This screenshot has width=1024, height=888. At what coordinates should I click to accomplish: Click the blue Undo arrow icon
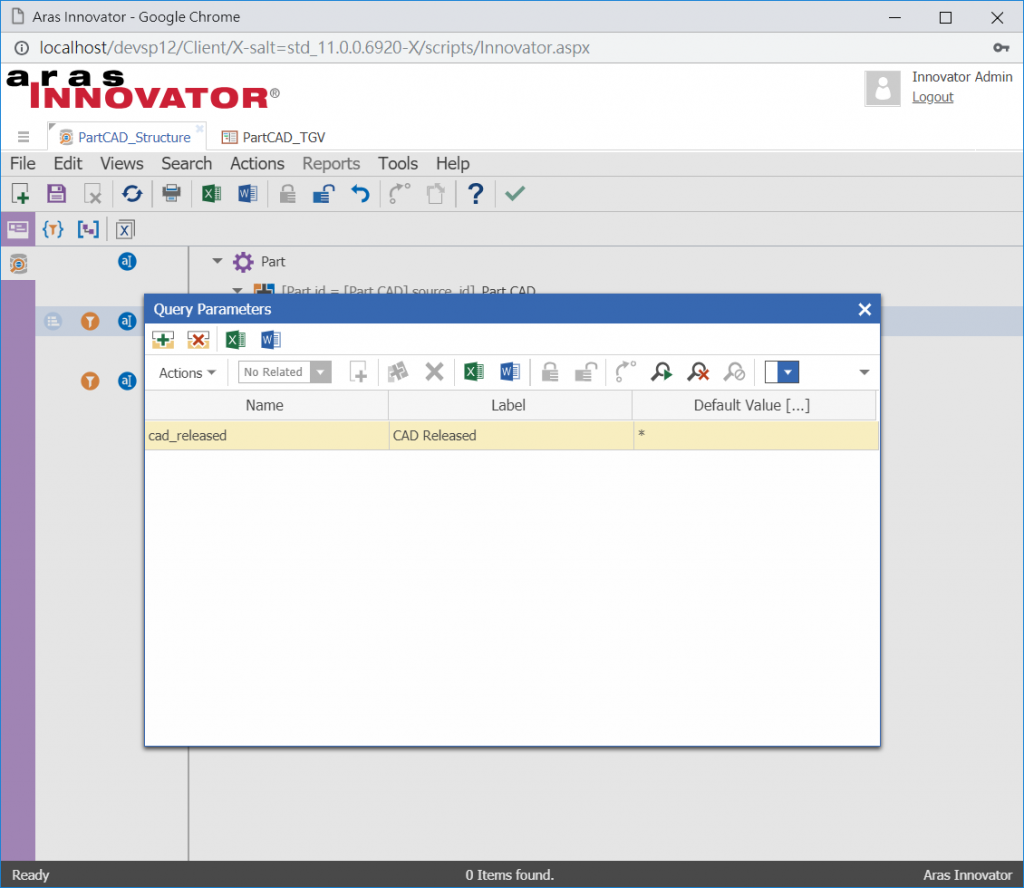coord(360,194)
